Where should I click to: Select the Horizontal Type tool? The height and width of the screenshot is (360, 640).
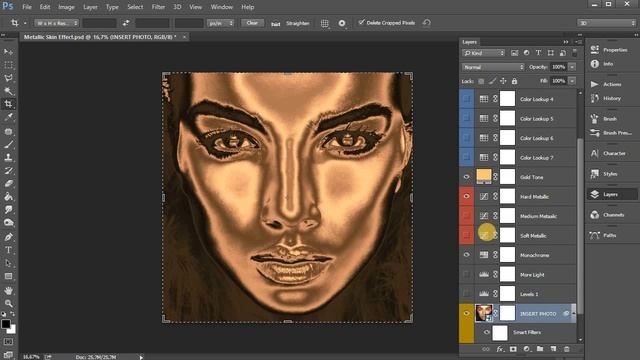tap(8, 250)
